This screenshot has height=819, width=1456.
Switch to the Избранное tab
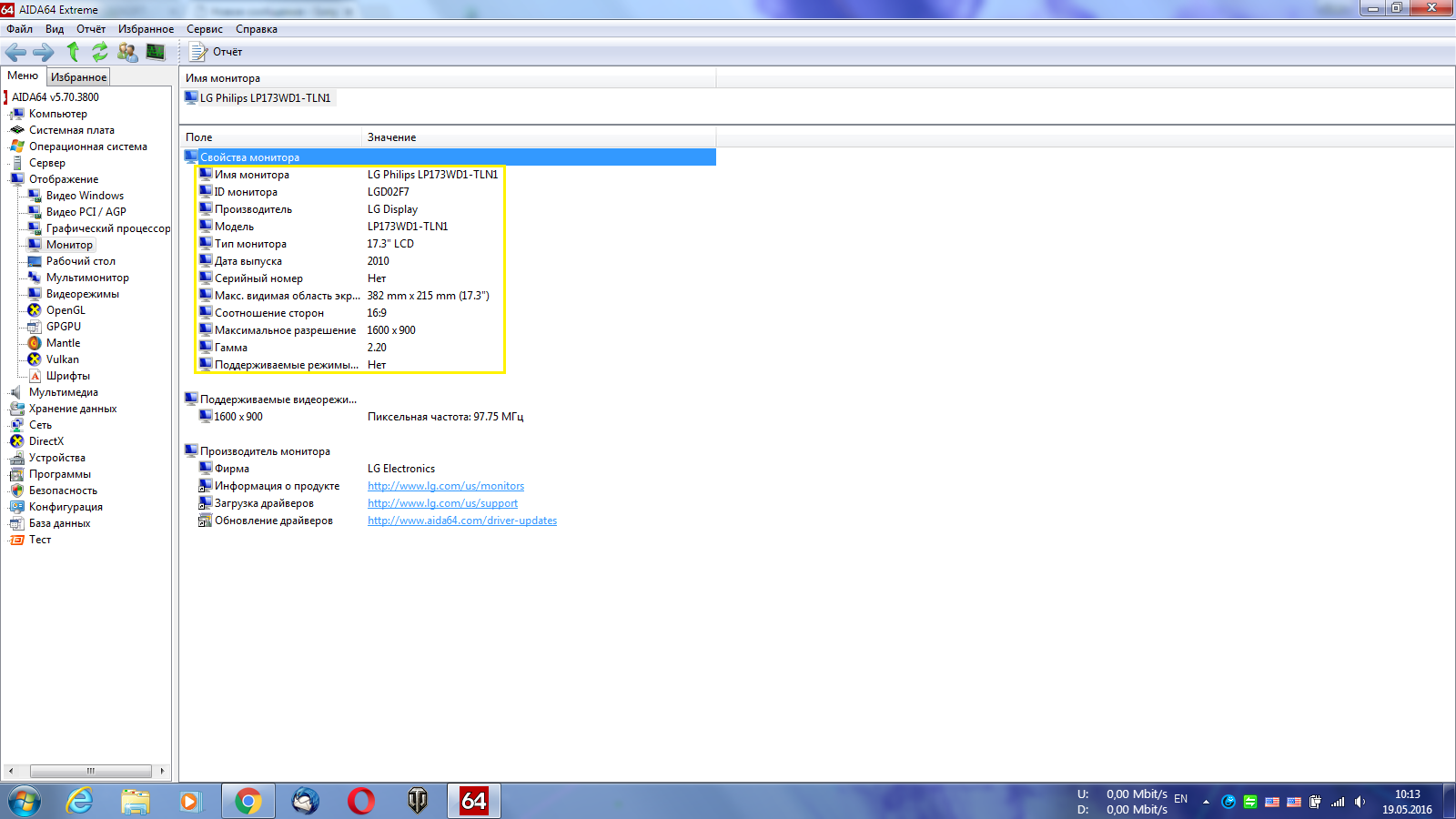[78, 77]
